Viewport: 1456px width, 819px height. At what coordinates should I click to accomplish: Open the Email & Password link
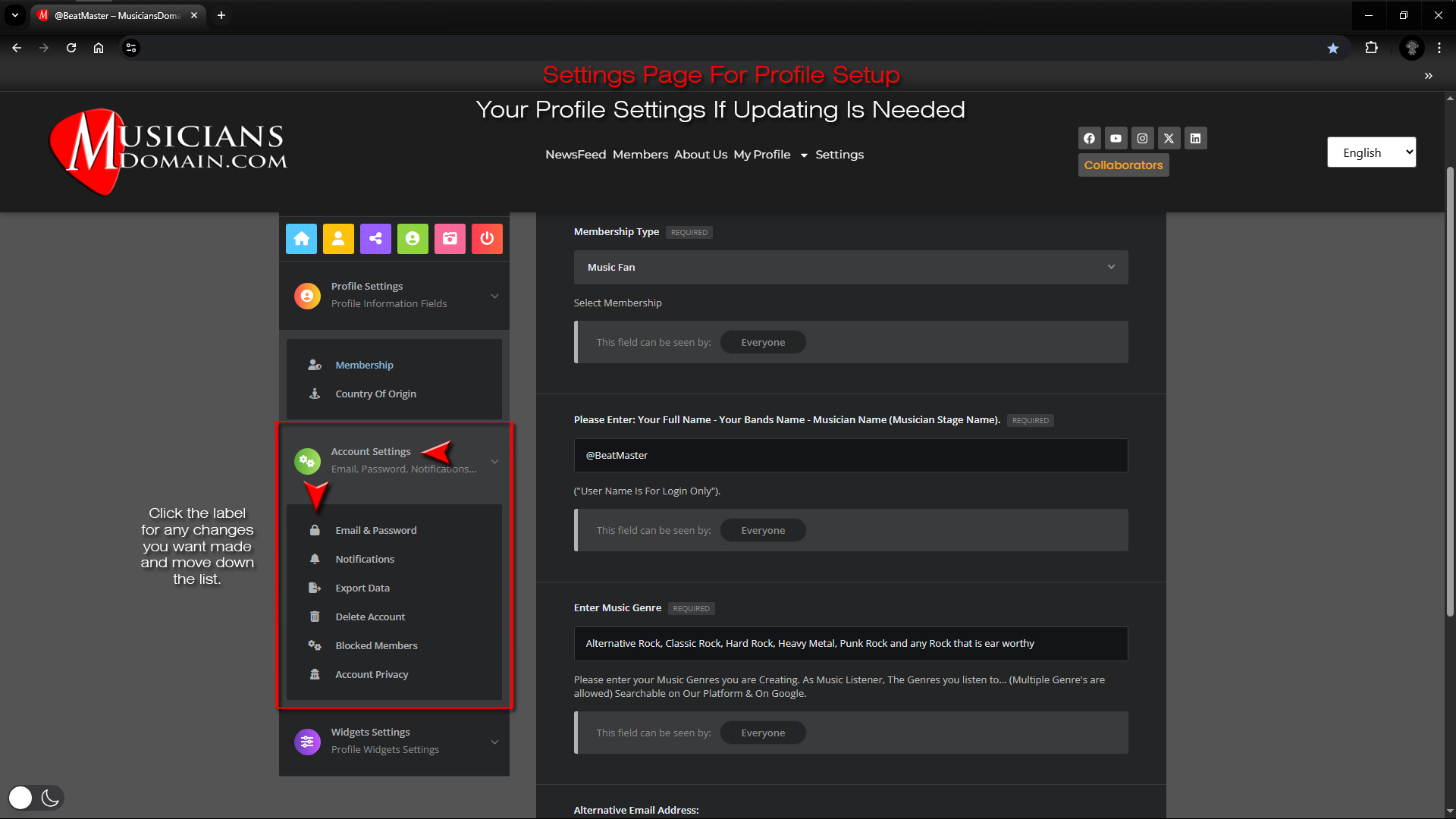[375, 530]
